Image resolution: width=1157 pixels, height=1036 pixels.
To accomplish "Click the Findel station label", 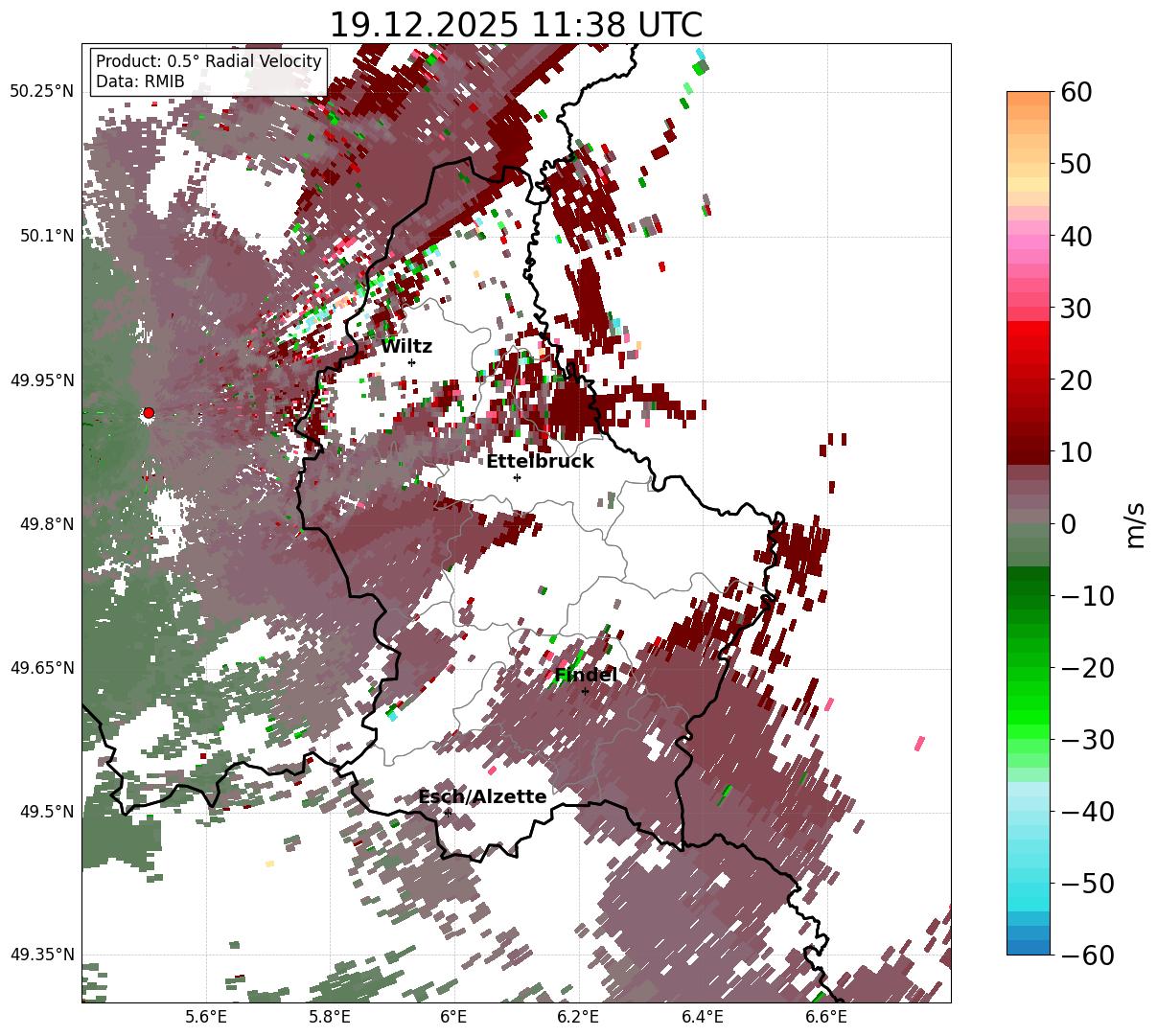I will [x=585, y=676].
